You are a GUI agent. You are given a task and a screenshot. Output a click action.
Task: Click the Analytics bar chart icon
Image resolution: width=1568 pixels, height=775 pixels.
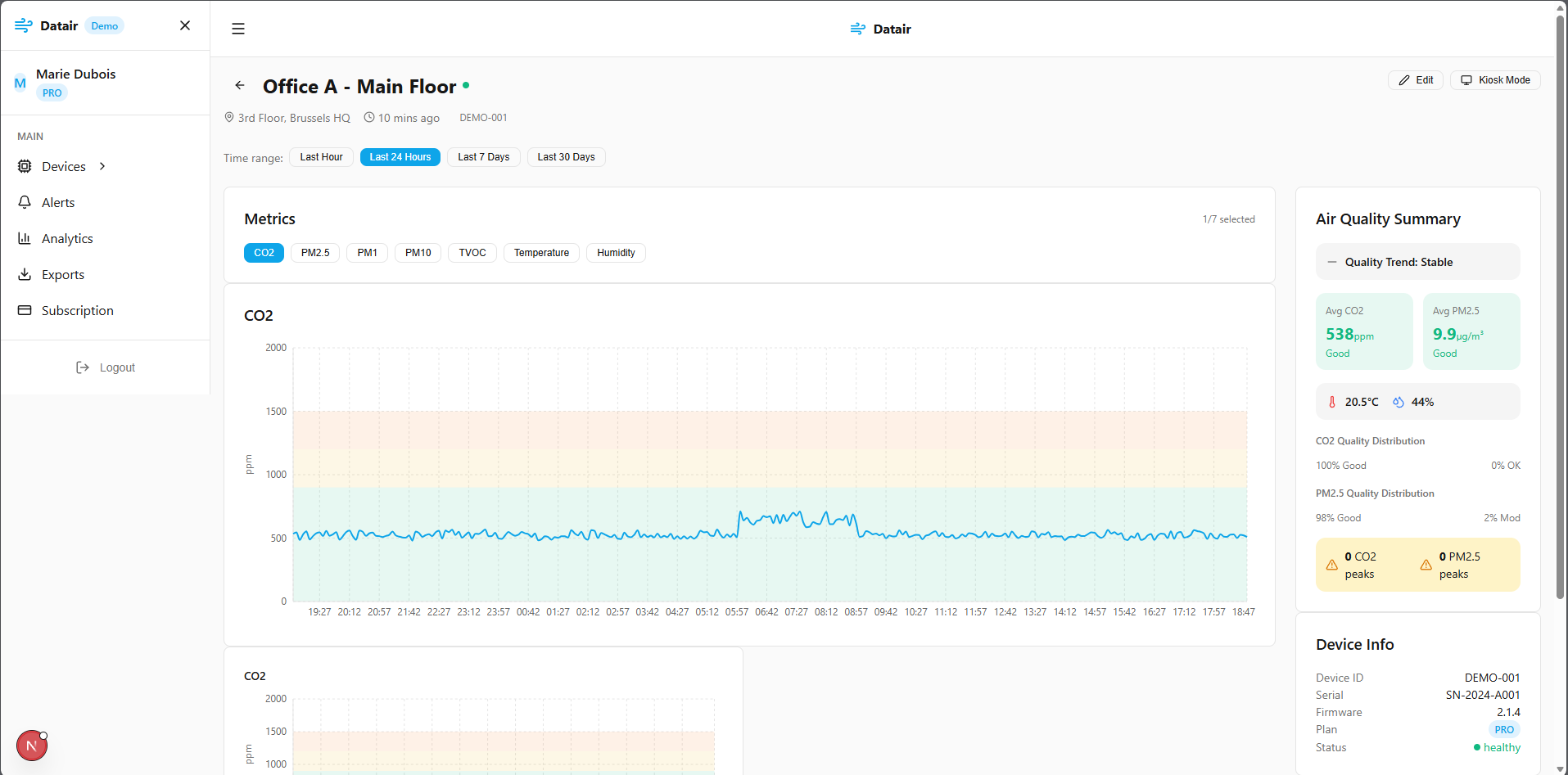(25, 238)
